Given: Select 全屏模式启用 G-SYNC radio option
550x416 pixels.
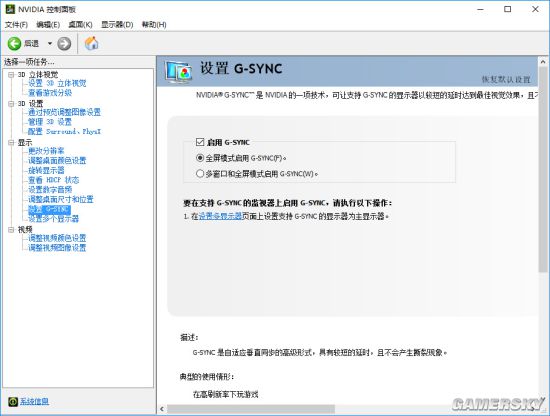Looking at the screenshot, I should [200, 158].
